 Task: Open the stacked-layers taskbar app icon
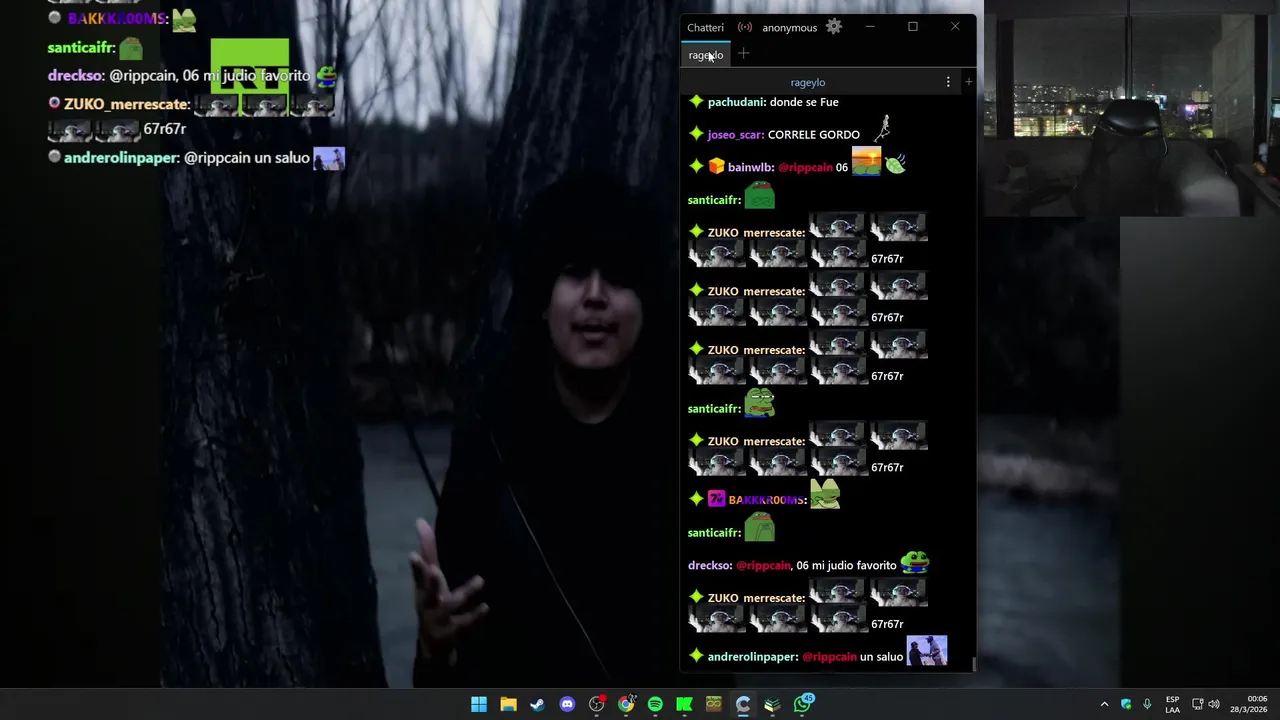[x=772, y=704]
